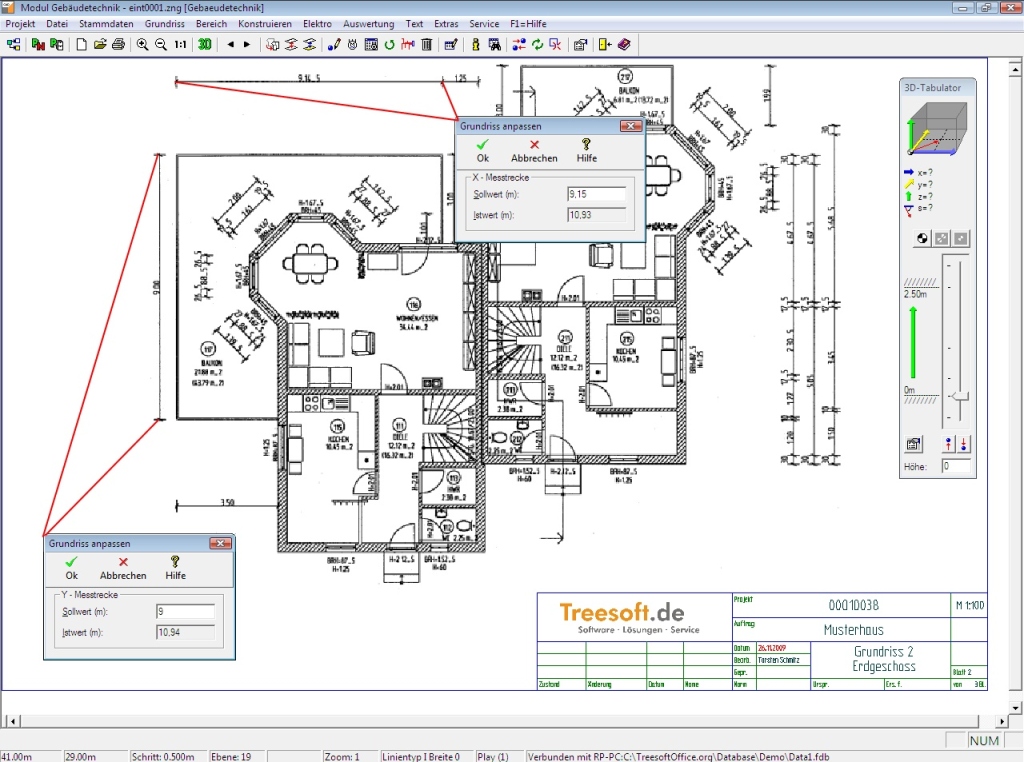Screen dimensions: 1024x762
Task: Click Hilfe in the X-Messtrecke dialog
Action: point(587,151)
